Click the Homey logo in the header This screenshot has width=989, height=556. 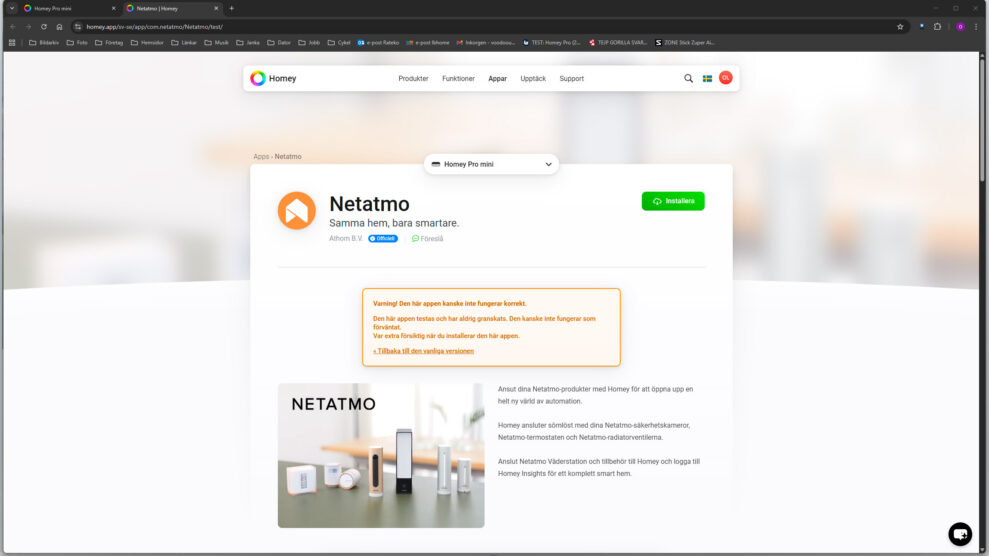click(x=272, y=78)
